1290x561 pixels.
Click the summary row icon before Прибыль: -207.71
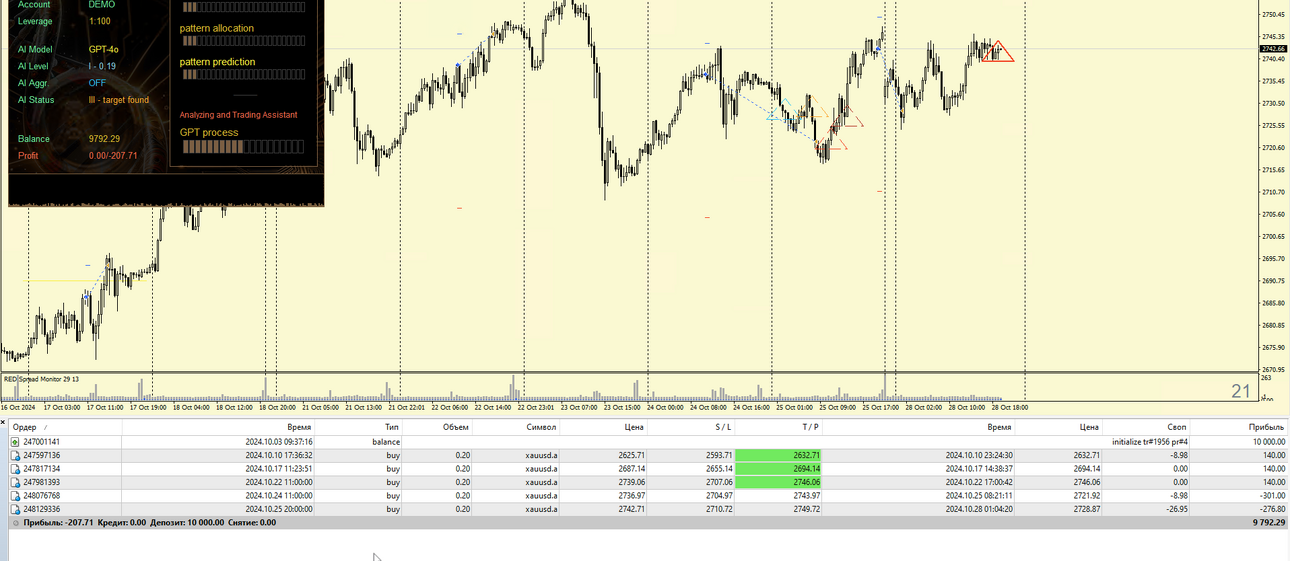click(x=15, y=522)
